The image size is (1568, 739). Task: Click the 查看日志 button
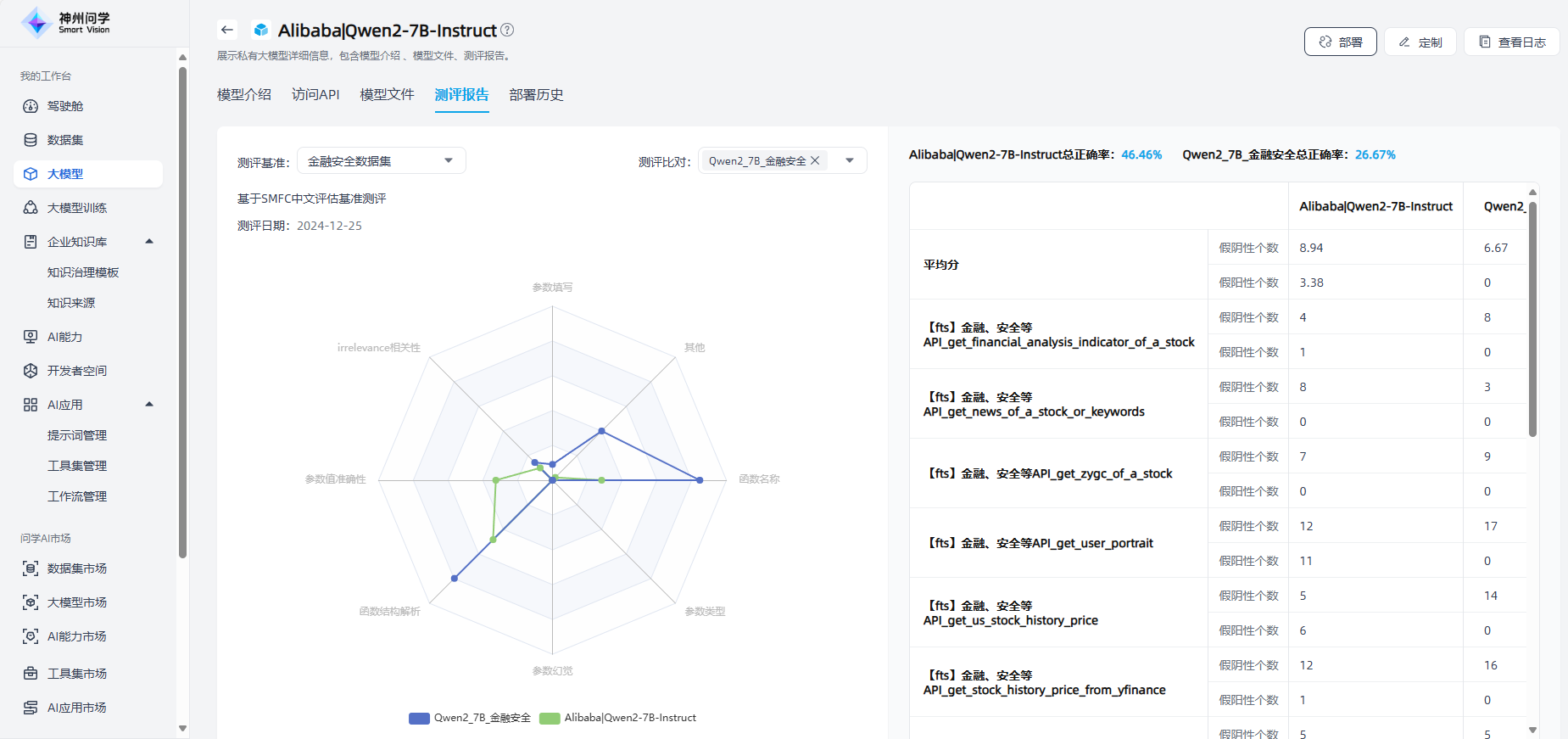tap(1511, 42)
